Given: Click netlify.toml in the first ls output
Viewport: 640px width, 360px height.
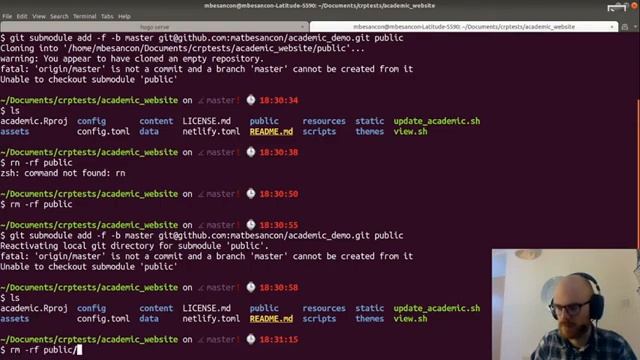Looking at the screenshot, I should tap(211, 131).
